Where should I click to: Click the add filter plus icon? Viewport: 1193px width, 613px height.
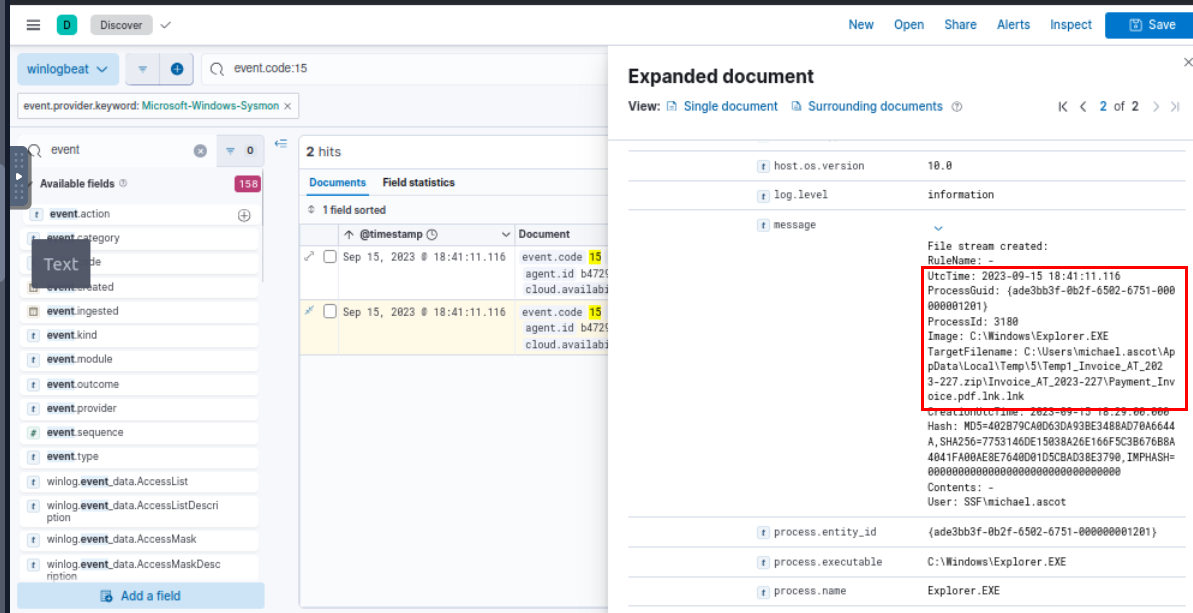coord(177,69)
